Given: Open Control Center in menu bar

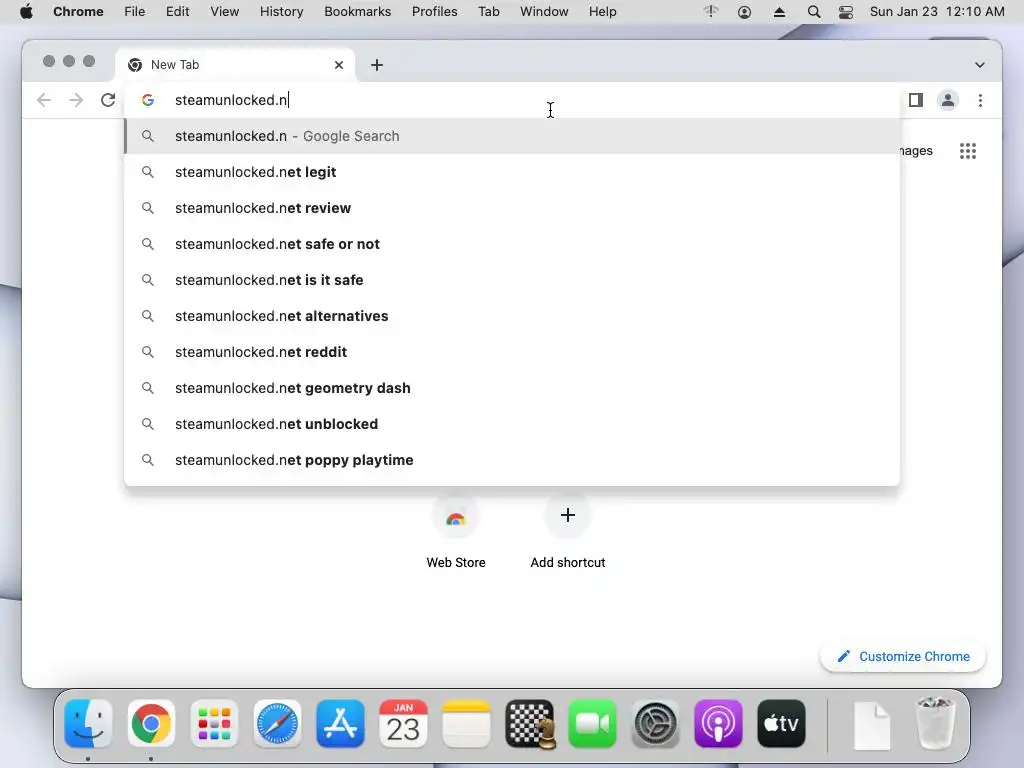Looking at the screenshot, I should (x=846, y=12).
